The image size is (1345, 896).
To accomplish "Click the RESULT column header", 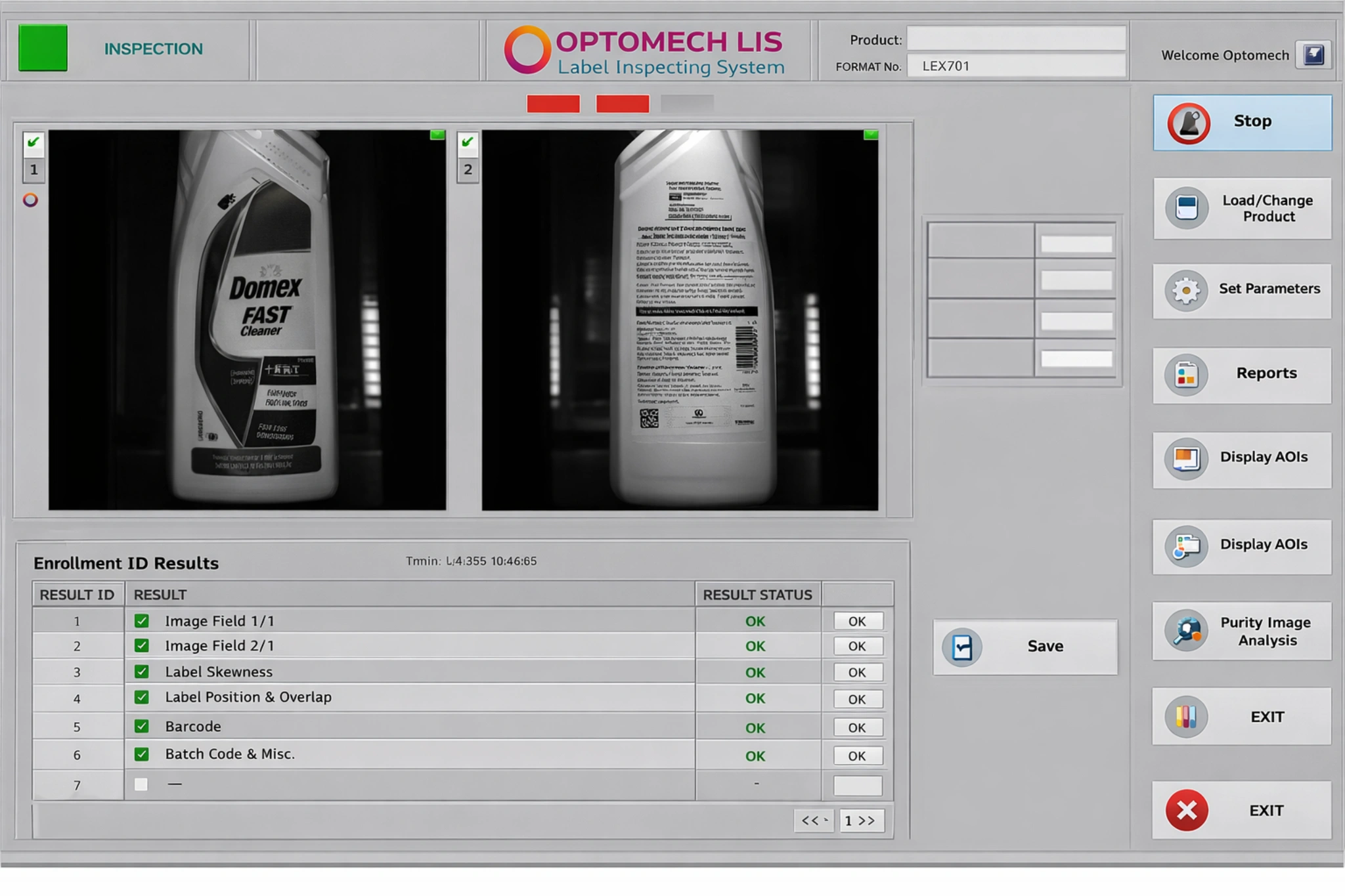I will pyautogui.click(x=410, y=595).
